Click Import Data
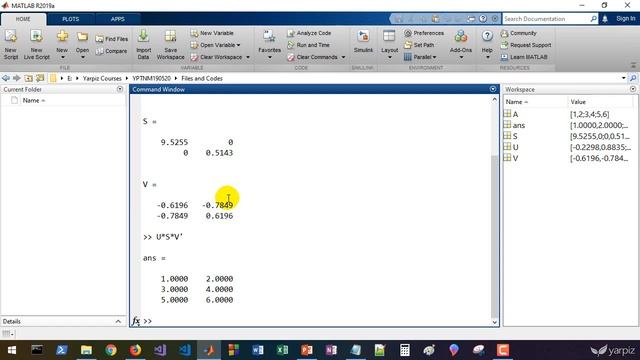The height and width of the screenshot is (360, 640). click(x=143, y=45)
